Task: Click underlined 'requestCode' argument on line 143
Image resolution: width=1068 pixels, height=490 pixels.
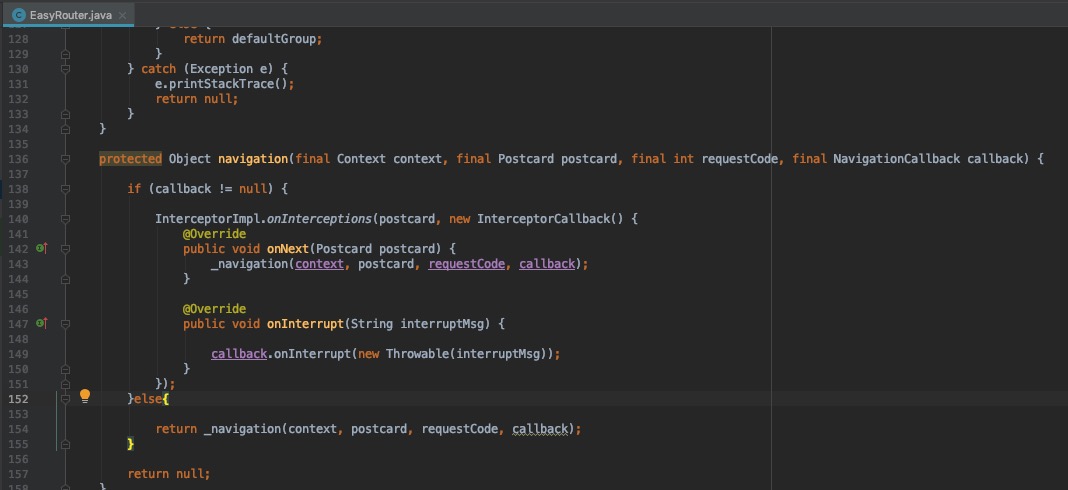Action: click(x=467, y=264)
